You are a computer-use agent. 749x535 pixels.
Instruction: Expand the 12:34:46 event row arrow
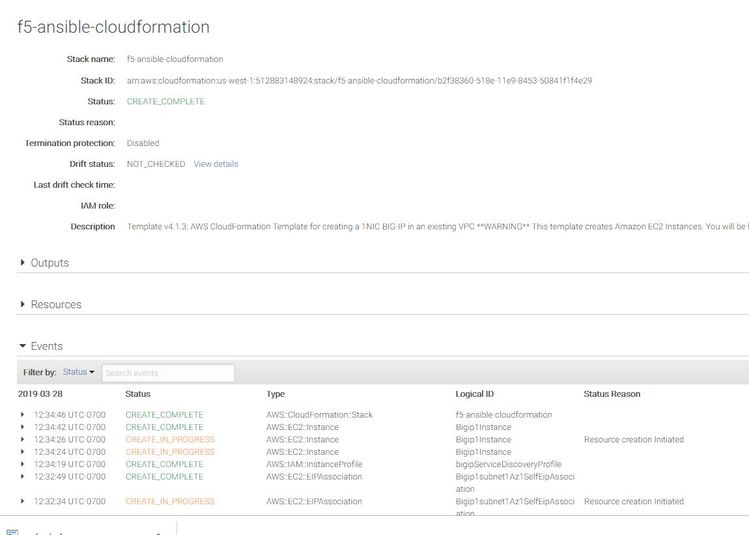pyautogui.click(x=22, y=415)
